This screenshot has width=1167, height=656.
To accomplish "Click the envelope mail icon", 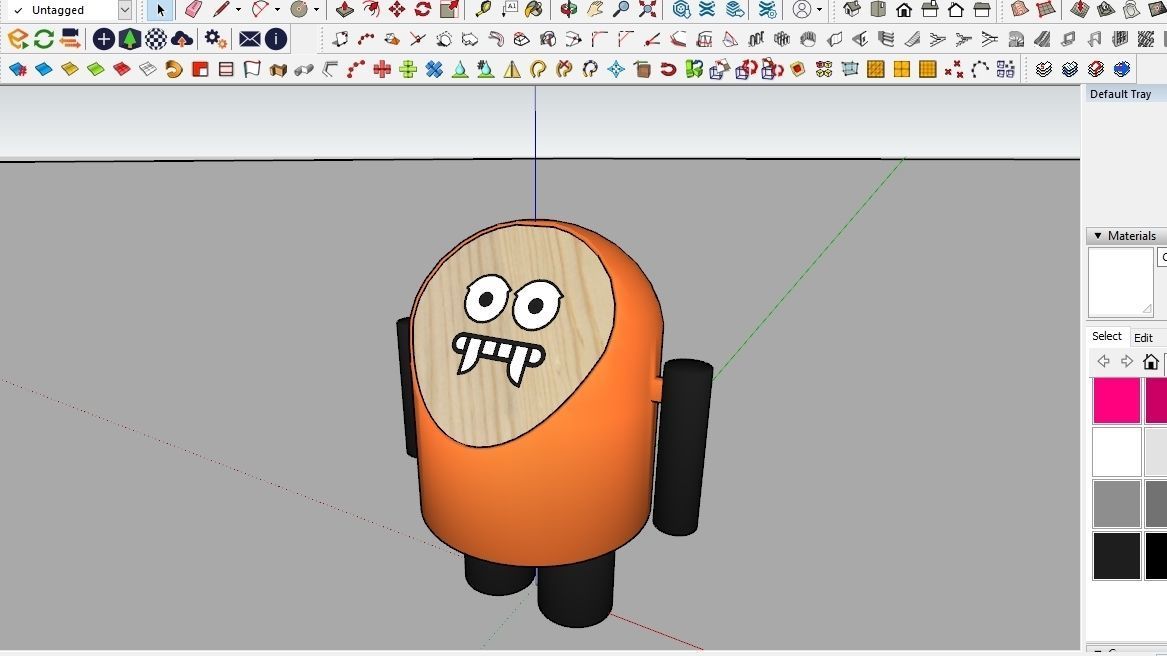I will [x=249, y=39].
